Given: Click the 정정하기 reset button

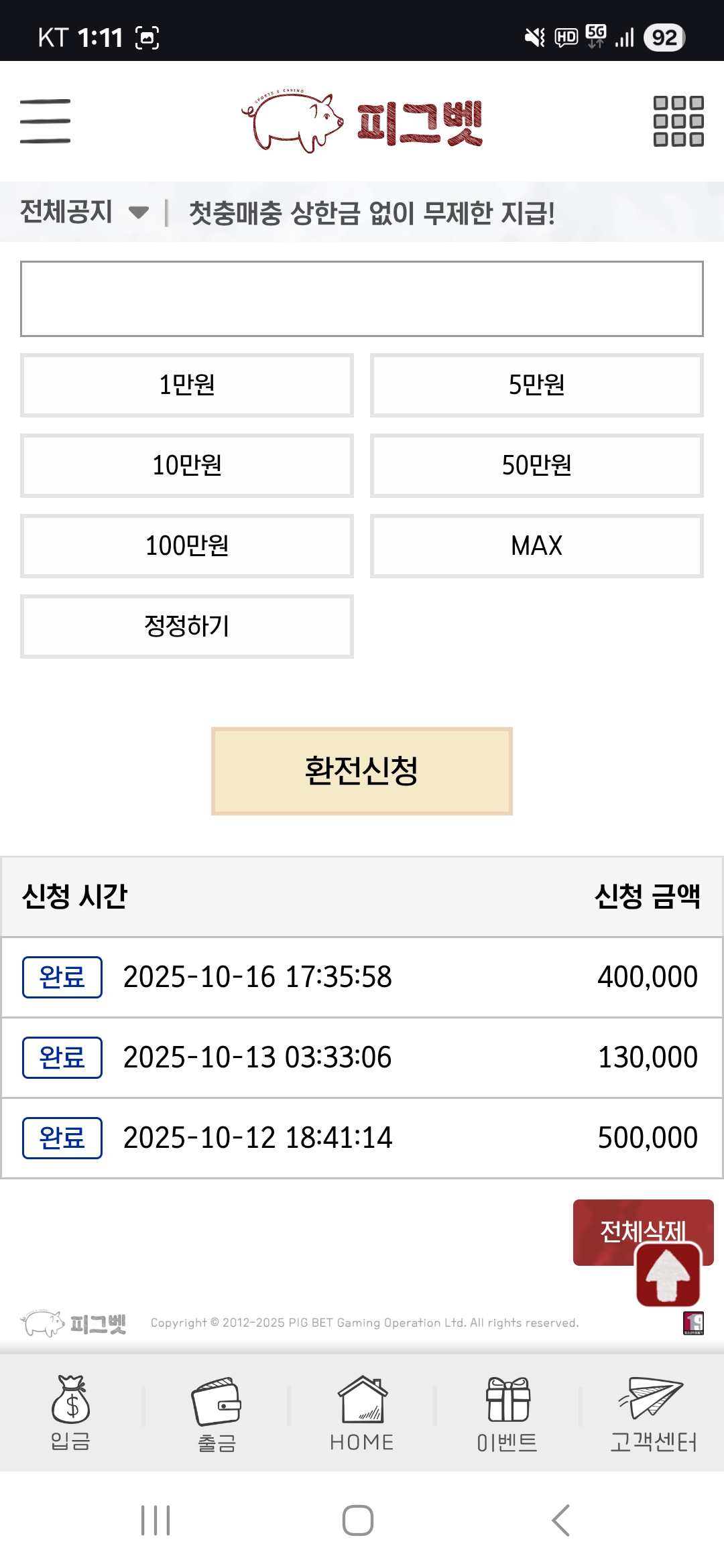Looking at the screenshot, I should tap(187, 627).
